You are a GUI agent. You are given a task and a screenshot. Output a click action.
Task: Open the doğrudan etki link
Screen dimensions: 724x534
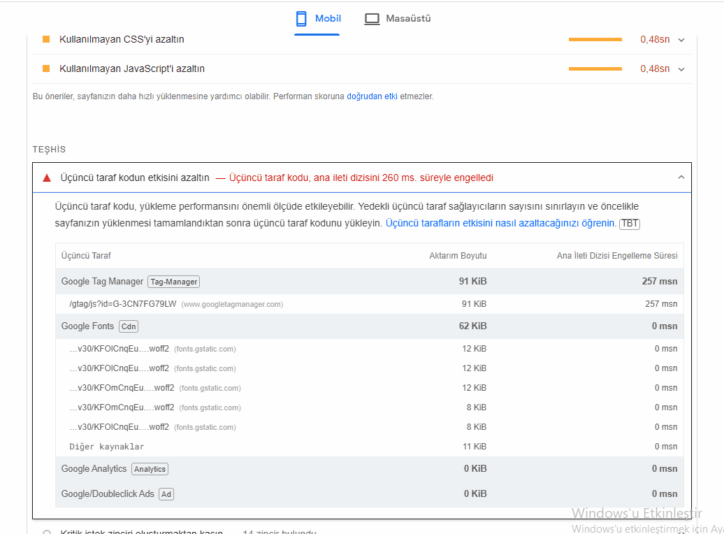click(372, 96)
